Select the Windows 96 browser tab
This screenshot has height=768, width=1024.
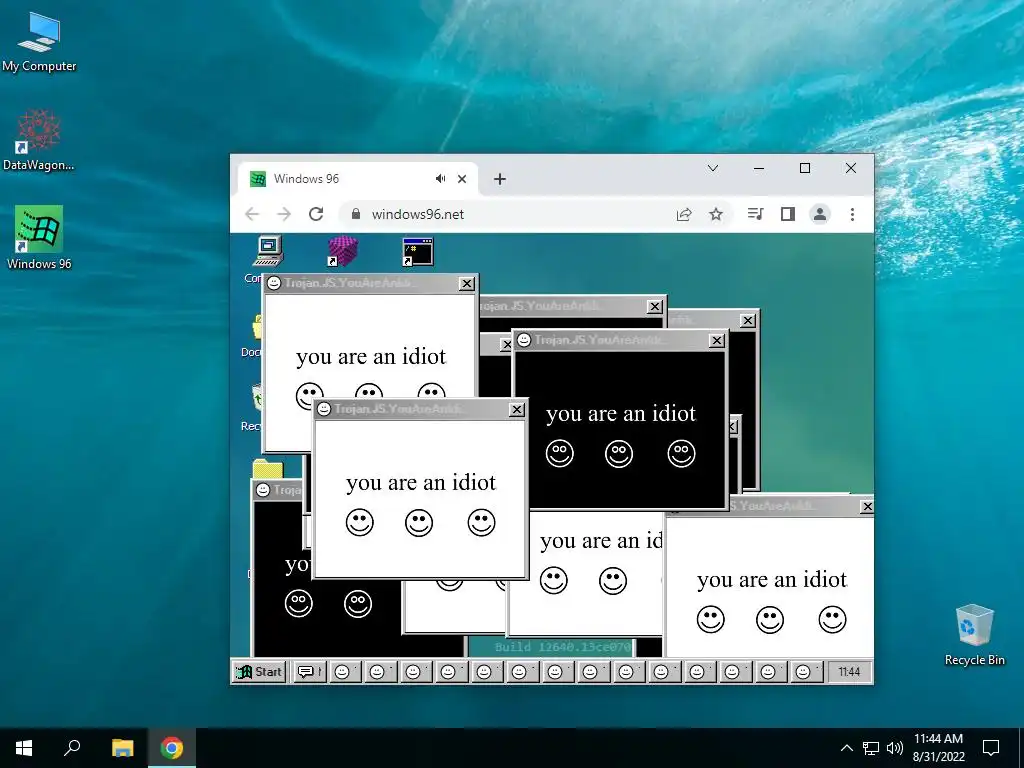click(x=357, y=179)
